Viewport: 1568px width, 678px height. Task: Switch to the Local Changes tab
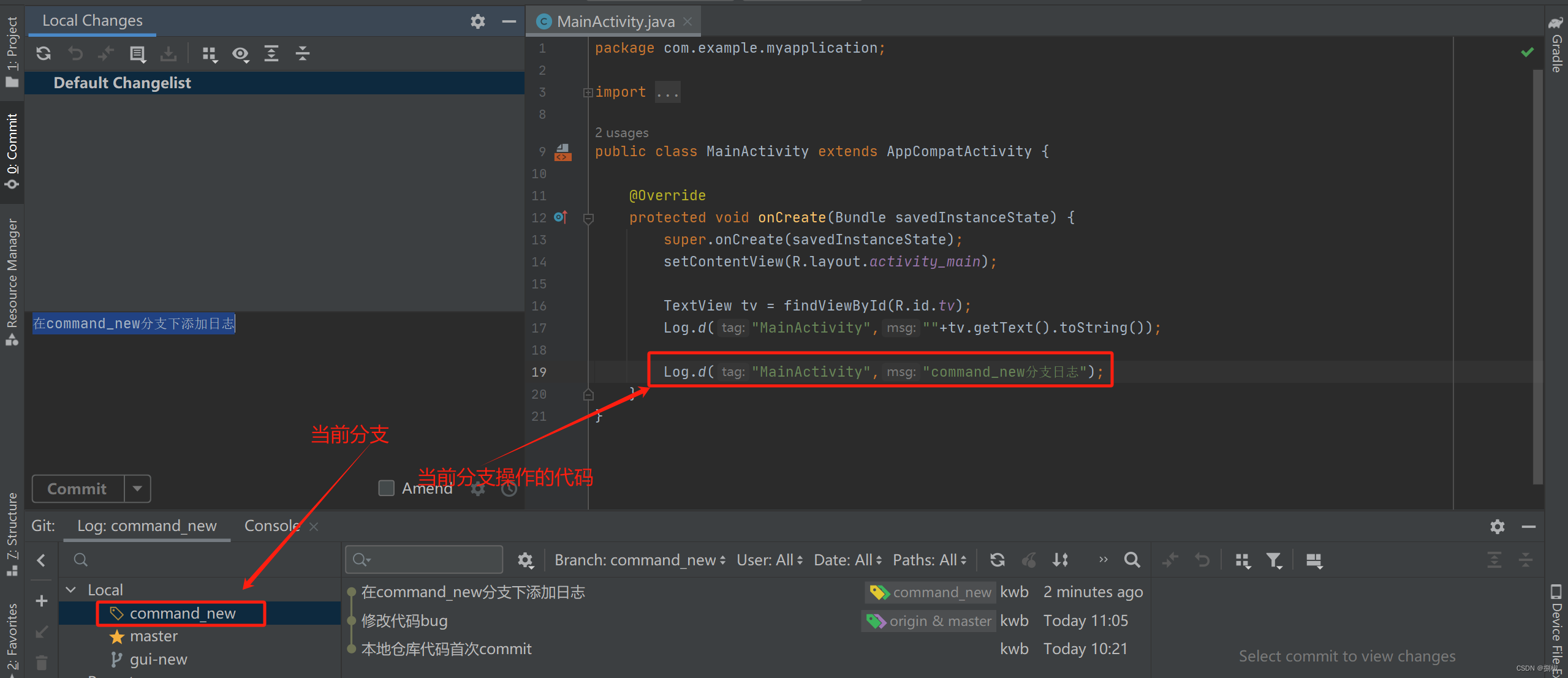pos(92,21)
